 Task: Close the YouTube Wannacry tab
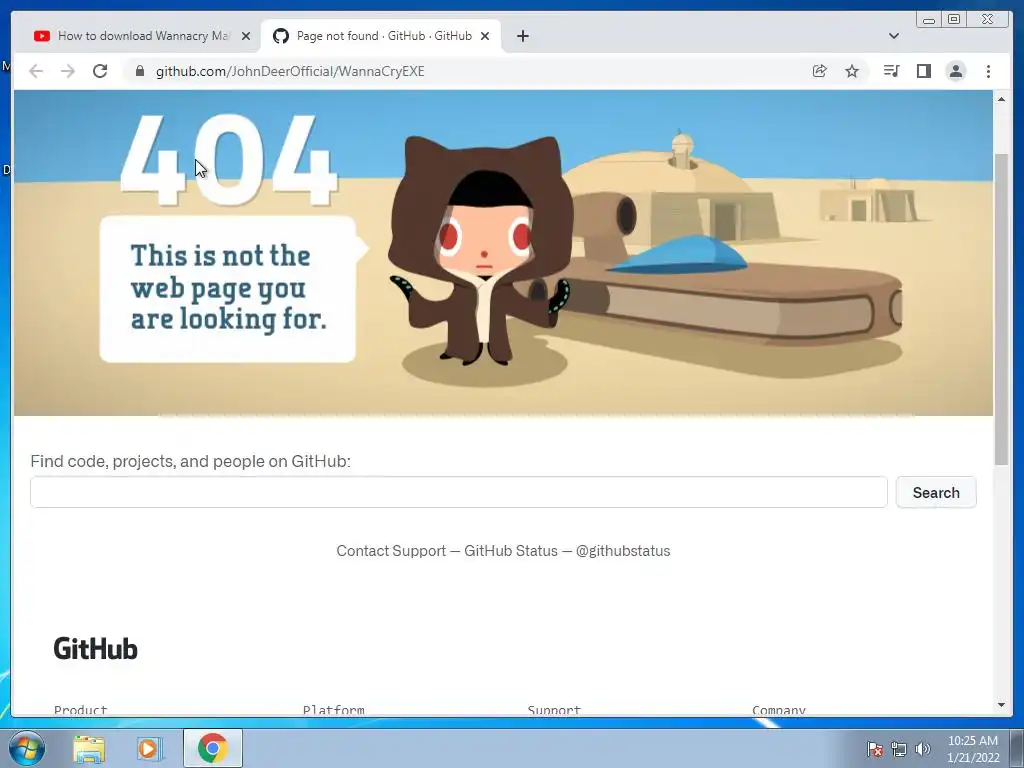point(246,36)
